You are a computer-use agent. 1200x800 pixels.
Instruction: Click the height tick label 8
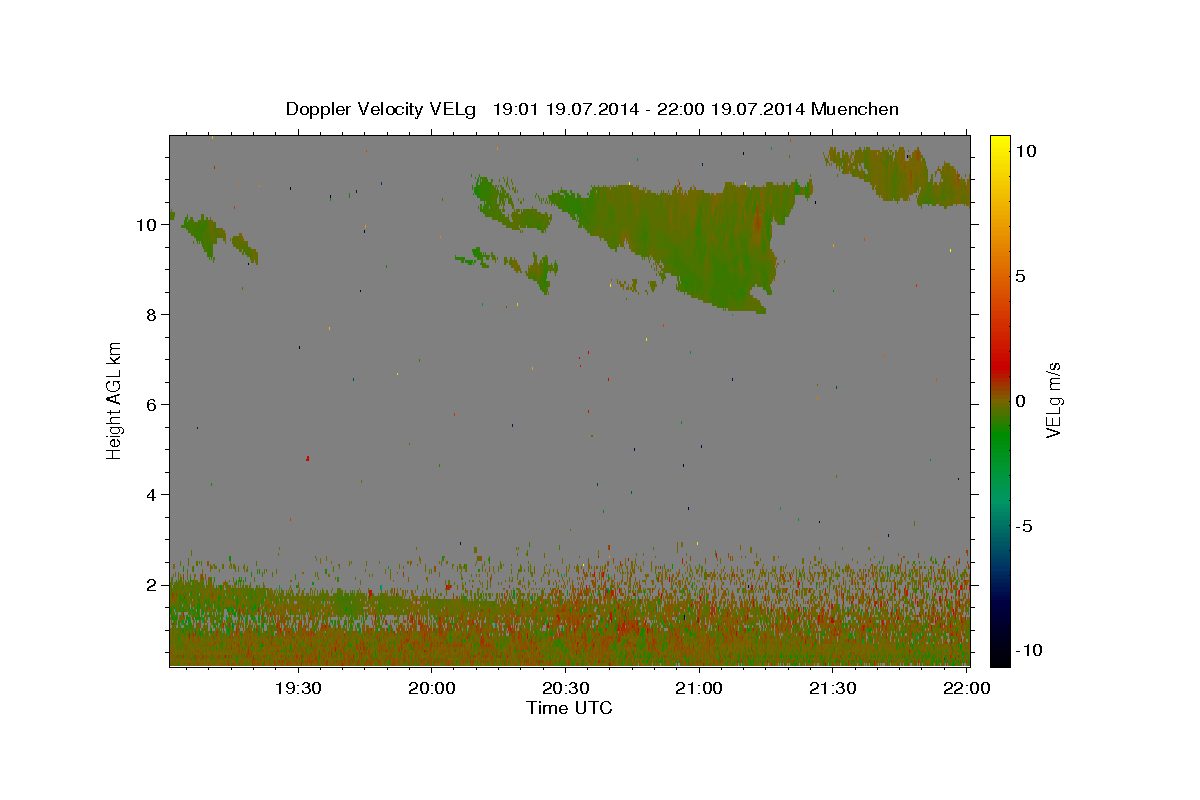coord(152,314)
